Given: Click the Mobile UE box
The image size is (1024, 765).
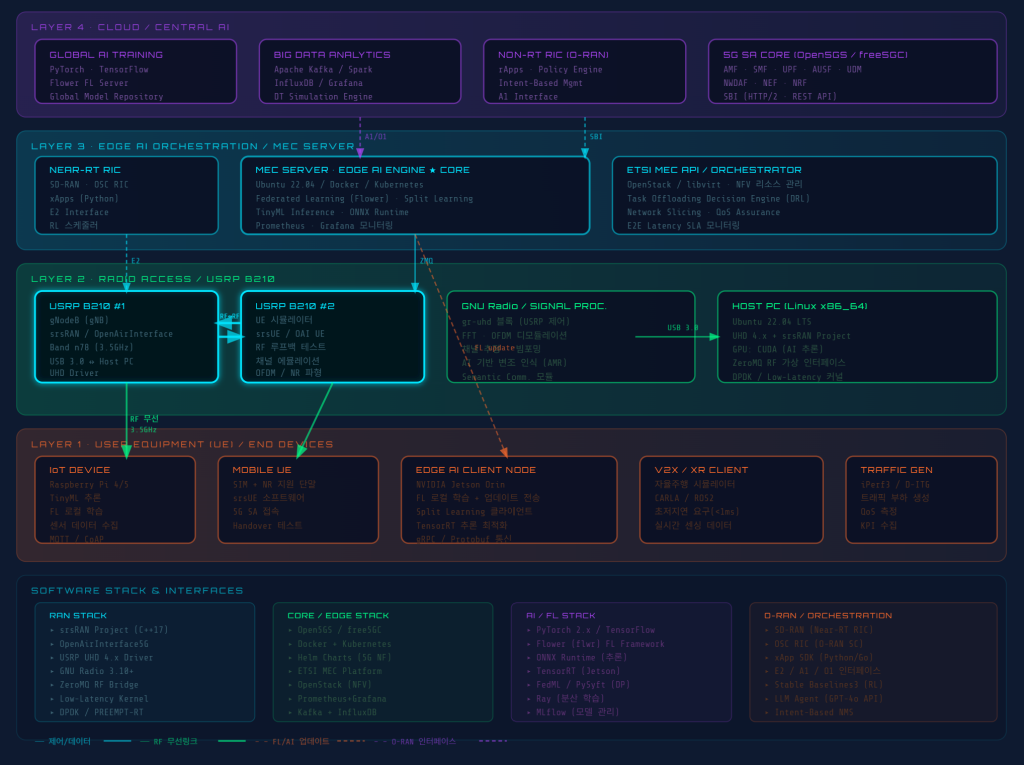Looking at the screenshot, I should pos(298,499).
